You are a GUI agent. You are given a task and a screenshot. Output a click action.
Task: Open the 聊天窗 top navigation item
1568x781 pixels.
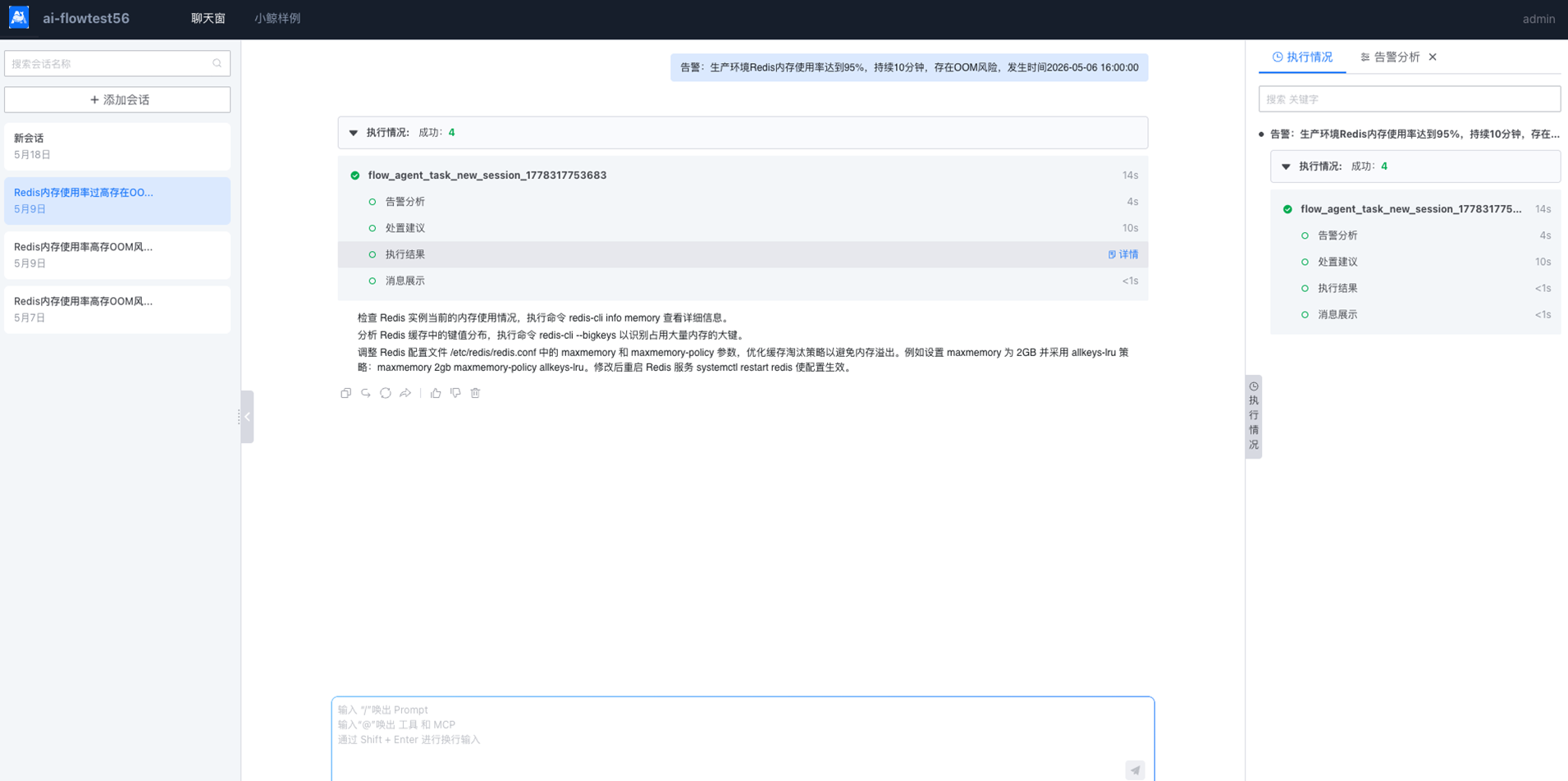tap(208, 18)
